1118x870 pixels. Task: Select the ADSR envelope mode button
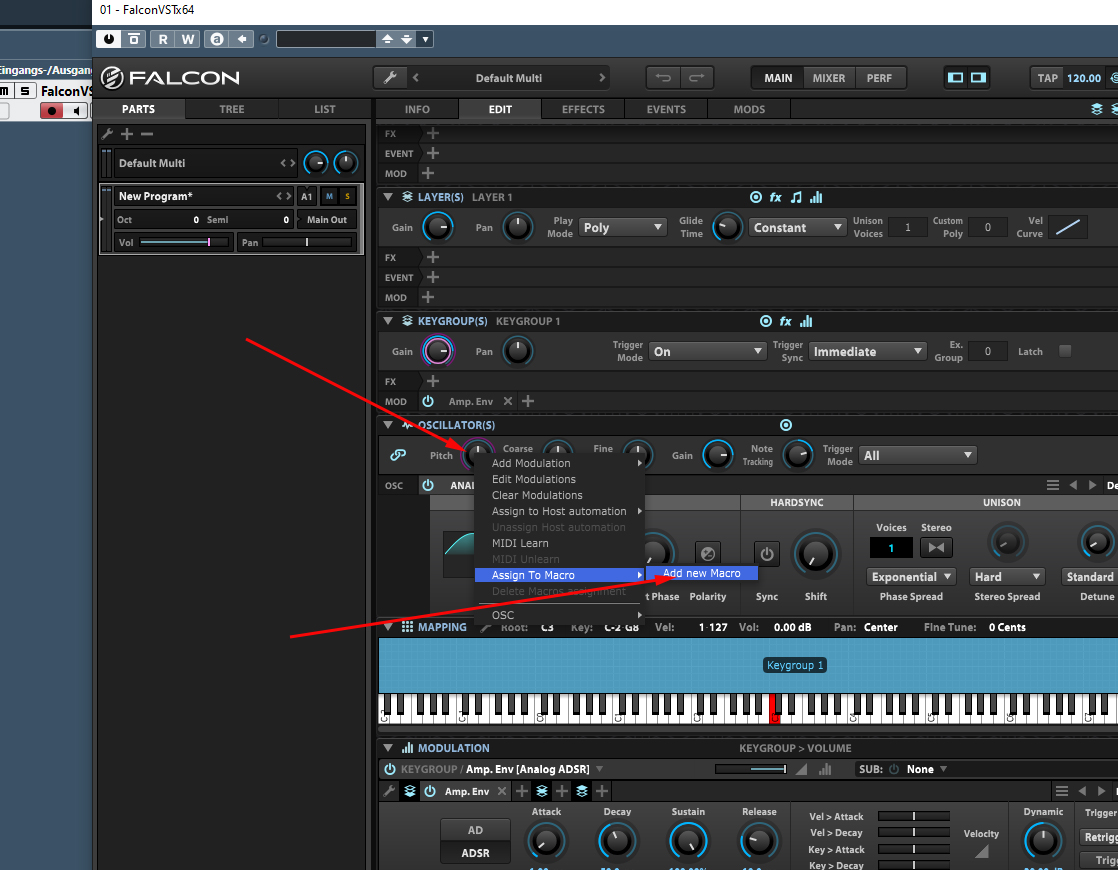476,853
